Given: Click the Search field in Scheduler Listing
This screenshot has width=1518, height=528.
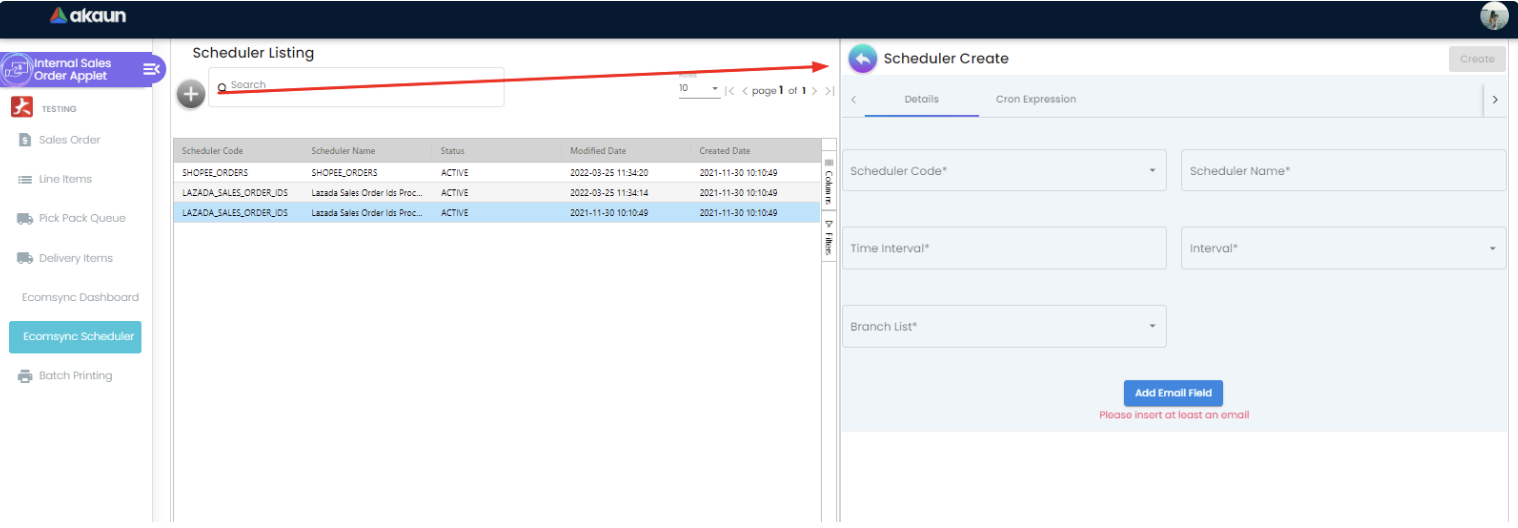Looking at the screenshot, I should [356, 87].
